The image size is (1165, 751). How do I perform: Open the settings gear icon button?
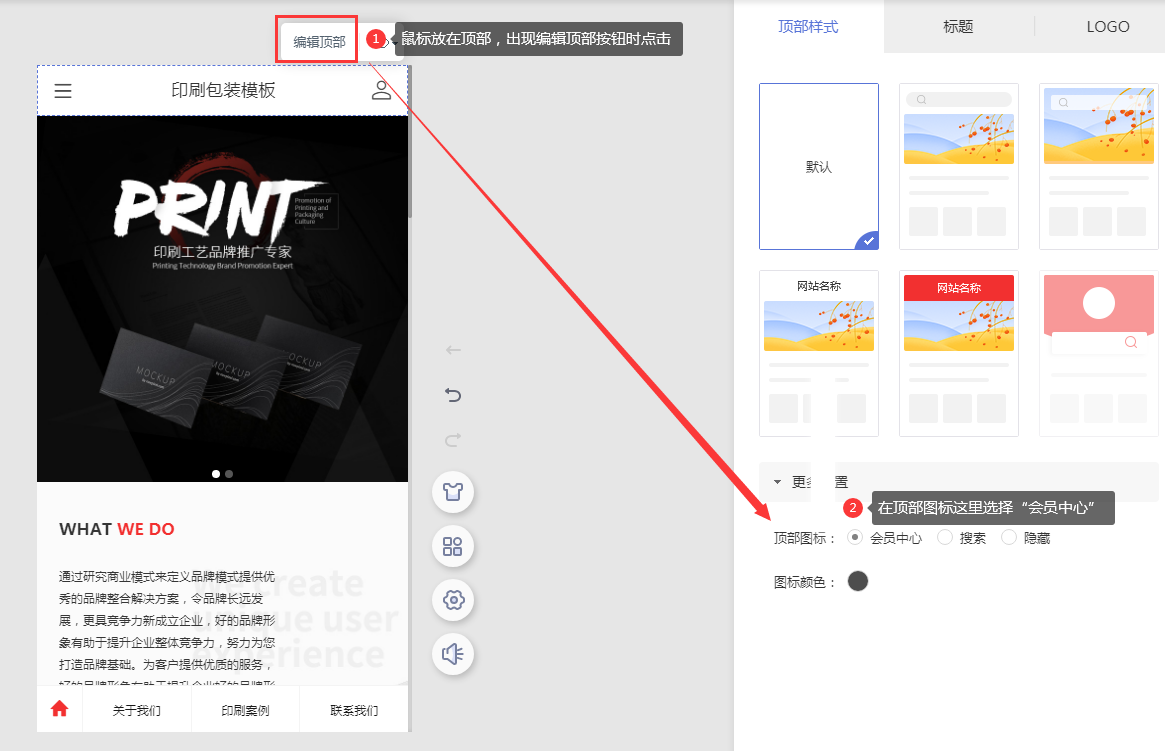coord(453,600)
